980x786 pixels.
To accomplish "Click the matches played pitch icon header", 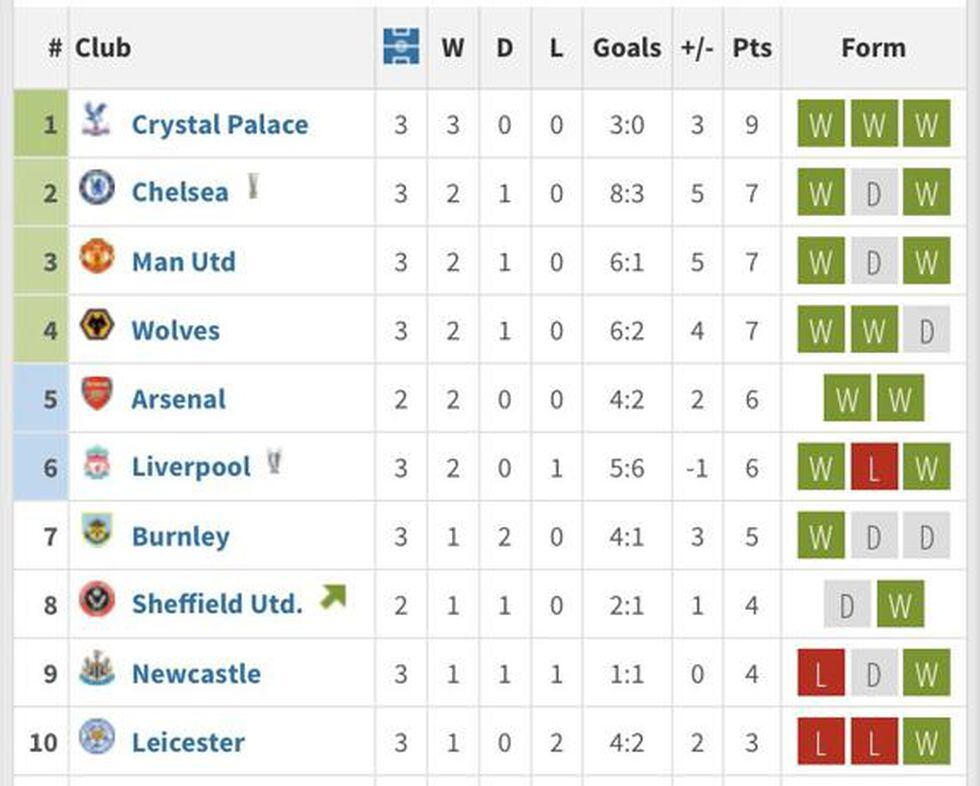I will pos(401,47).
